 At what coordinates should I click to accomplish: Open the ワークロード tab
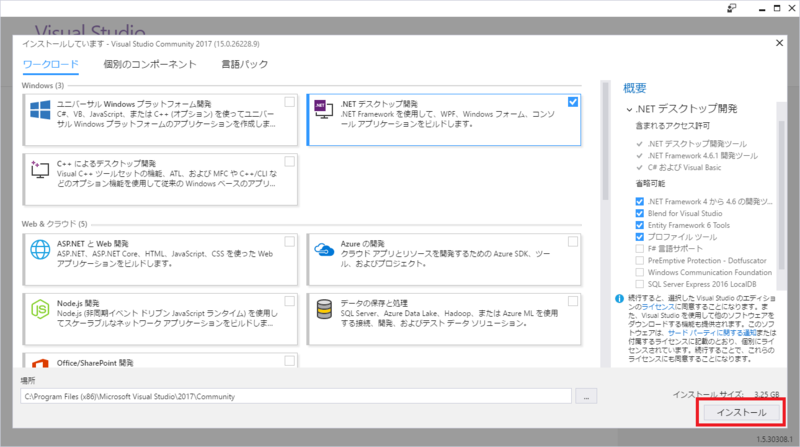[x=51, y=64]
